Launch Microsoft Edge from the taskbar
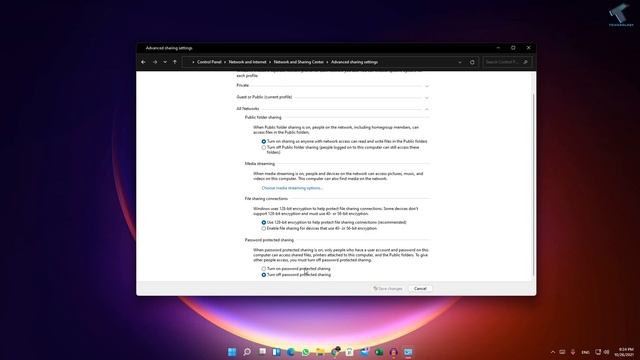640x360 pixels. 291,352
